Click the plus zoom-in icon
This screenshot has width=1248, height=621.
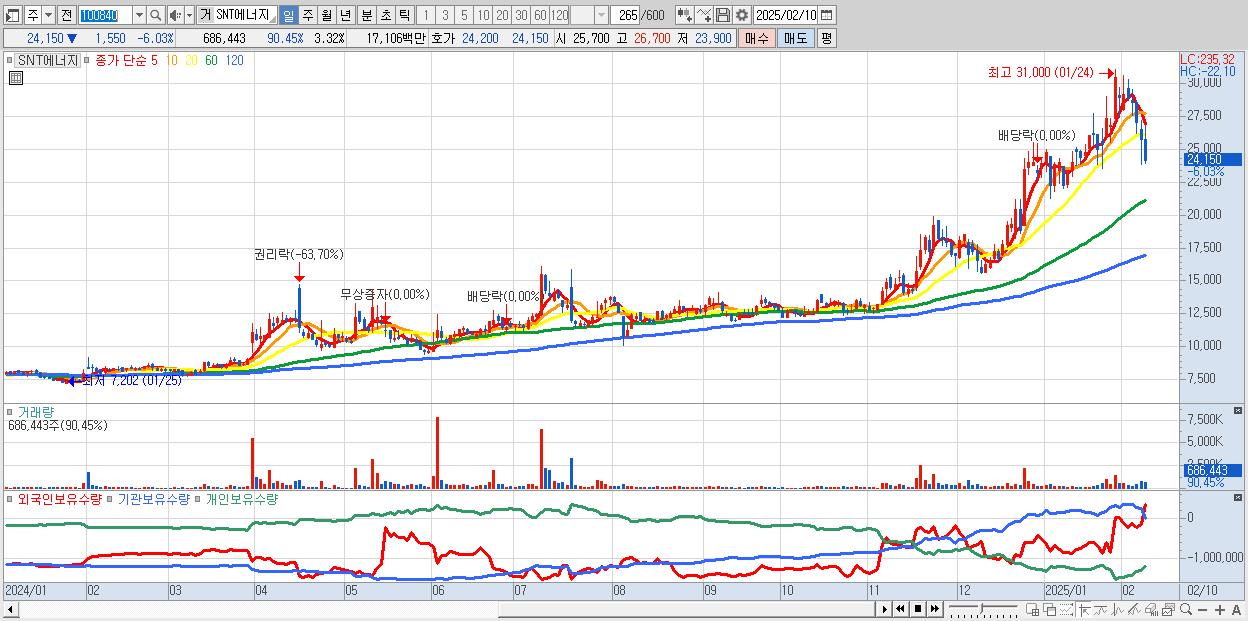pyautogui.click(x=1219, y=610)
